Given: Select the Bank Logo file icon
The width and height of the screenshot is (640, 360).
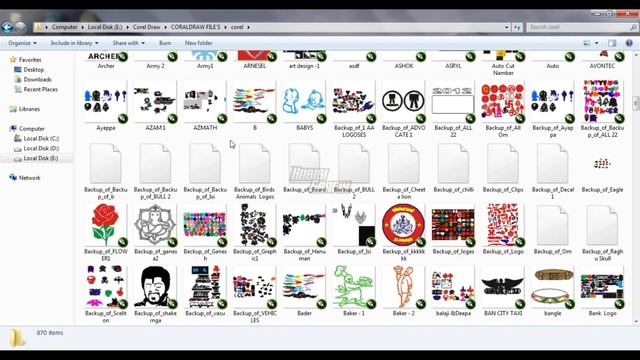Looking at the screenshot, I should [602, 287].
